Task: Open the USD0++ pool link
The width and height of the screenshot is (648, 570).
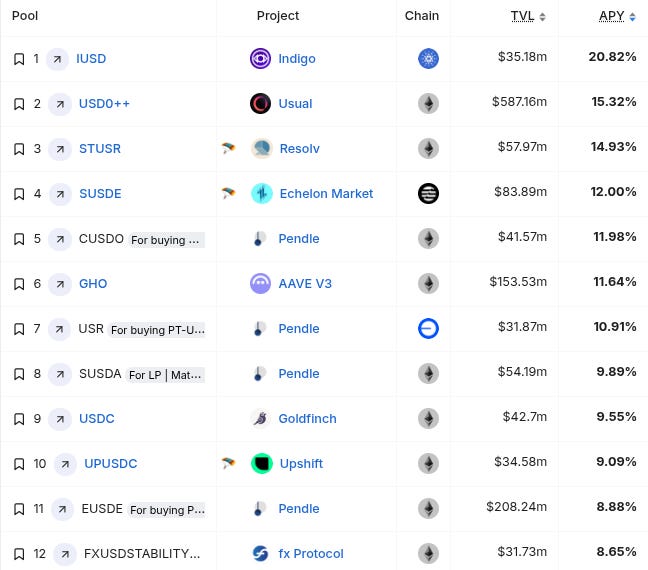Action: pyautogui.click(x=104, y=104)
